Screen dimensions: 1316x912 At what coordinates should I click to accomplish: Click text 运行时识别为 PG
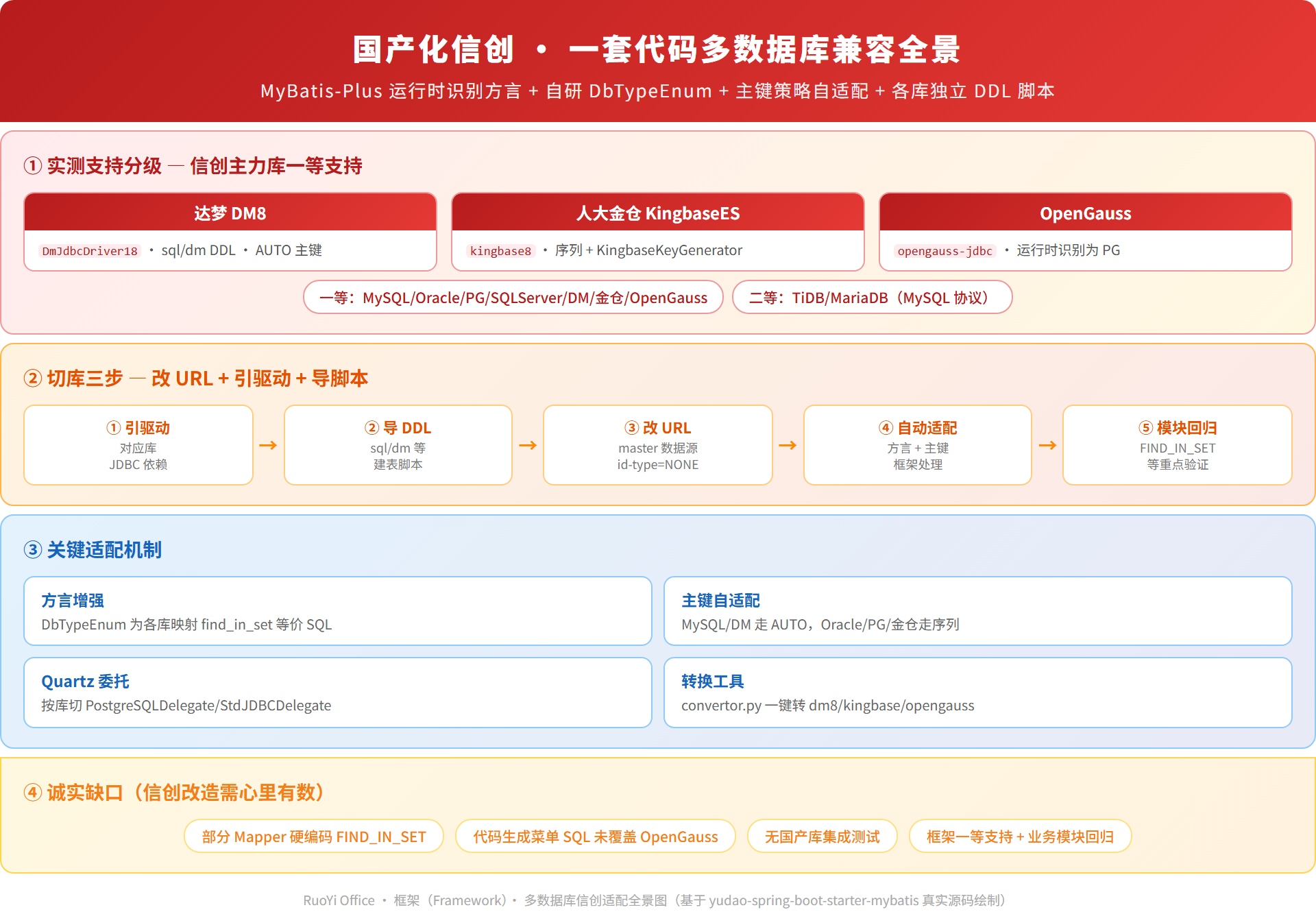coord(1069,250)
